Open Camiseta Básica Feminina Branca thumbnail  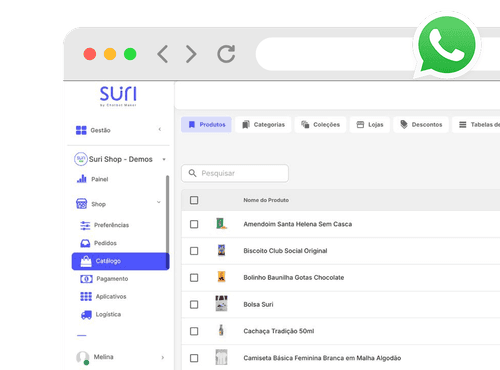point(221,357)
